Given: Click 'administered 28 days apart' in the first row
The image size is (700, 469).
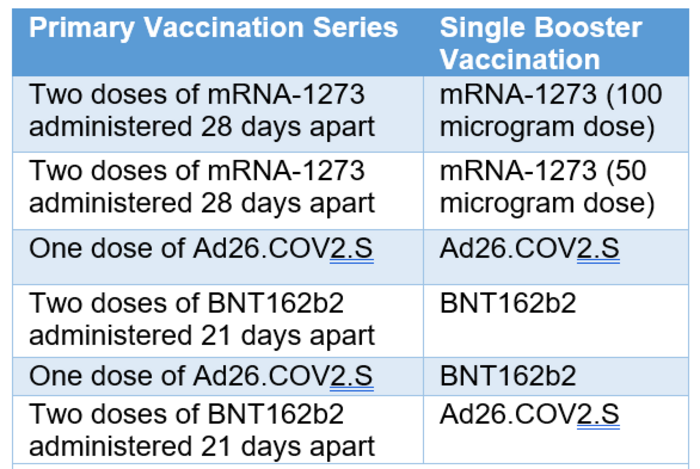Looking at the screenshot, I should 202,127.
